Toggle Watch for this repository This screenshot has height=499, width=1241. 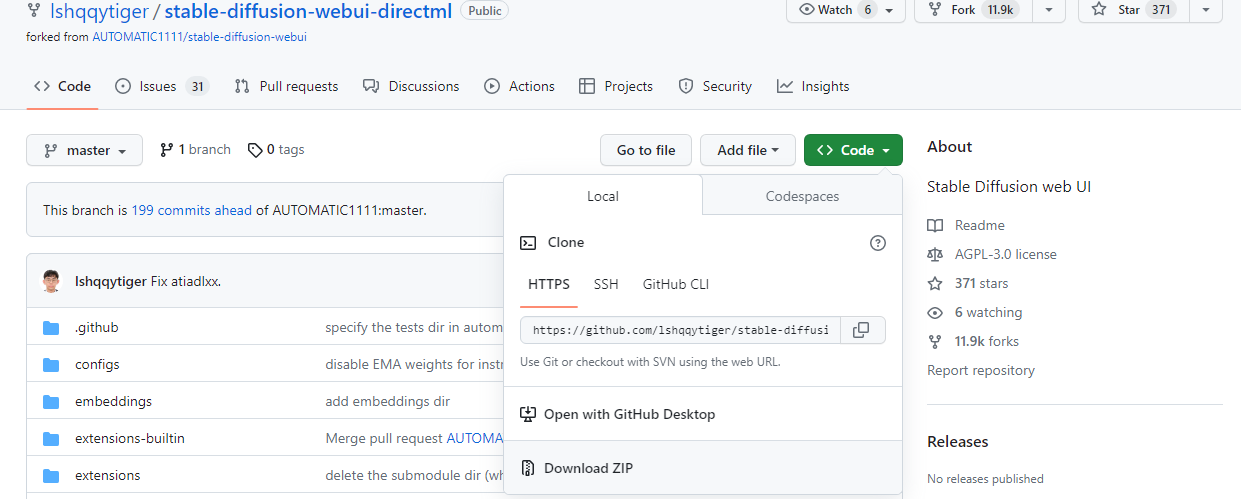tap(836, 10)
